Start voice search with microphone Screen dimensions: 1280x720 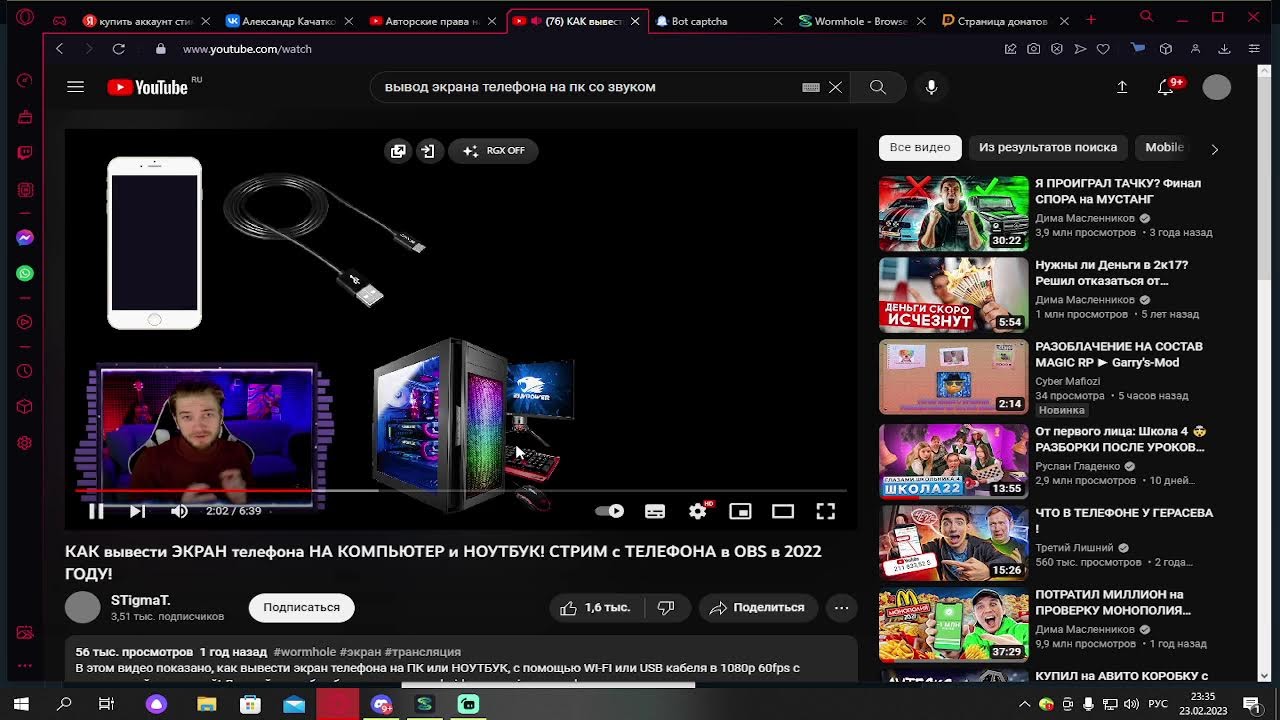[931, 87]
